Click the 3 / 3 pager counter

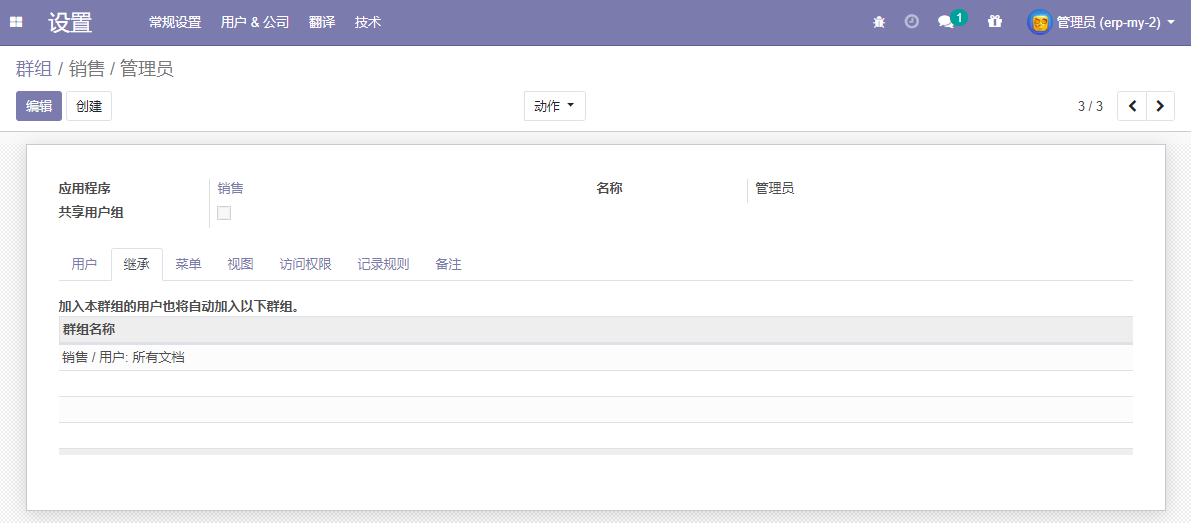click(1090, 106)
